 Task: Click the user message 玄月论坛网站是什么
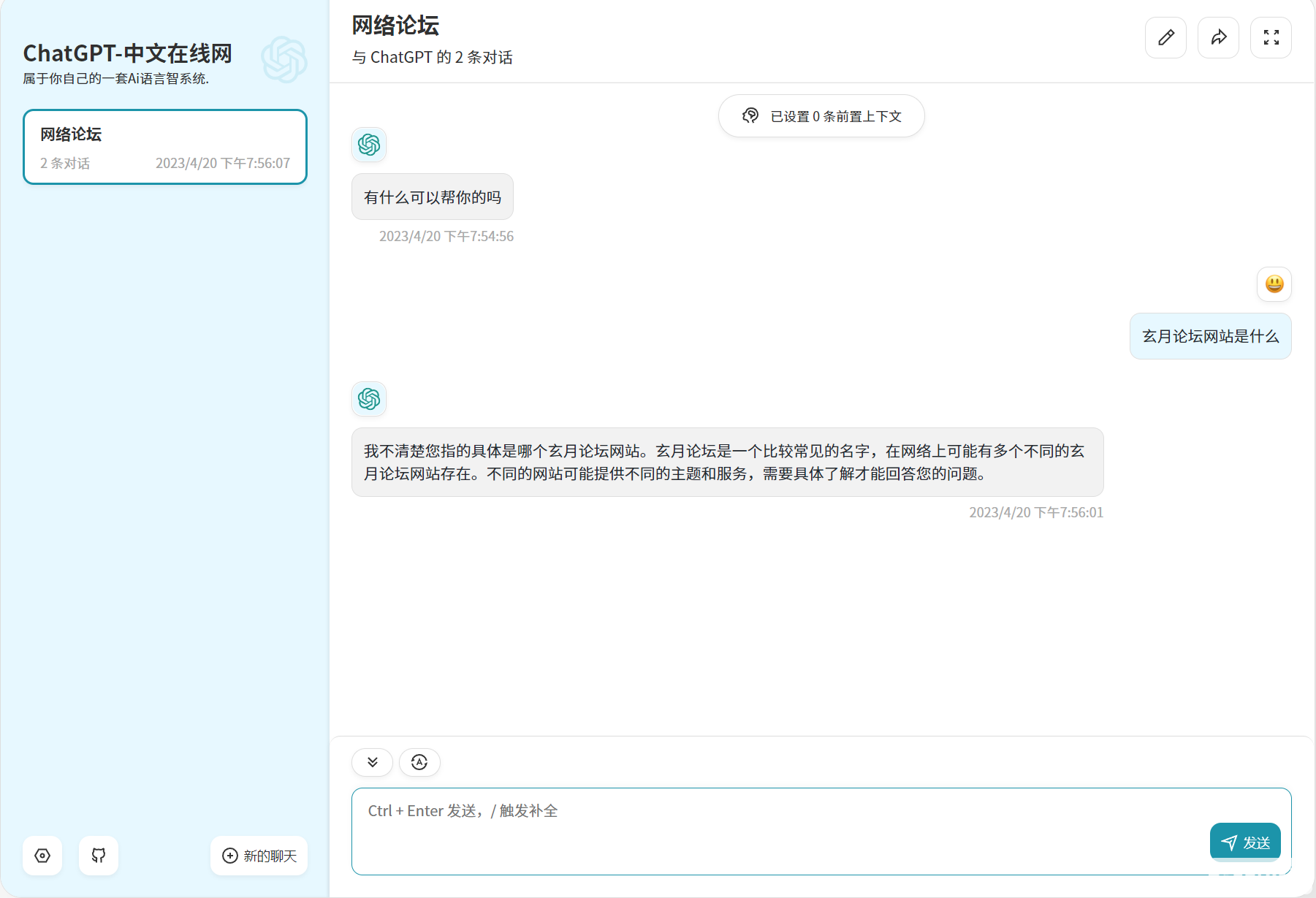tap(1211, 336)
